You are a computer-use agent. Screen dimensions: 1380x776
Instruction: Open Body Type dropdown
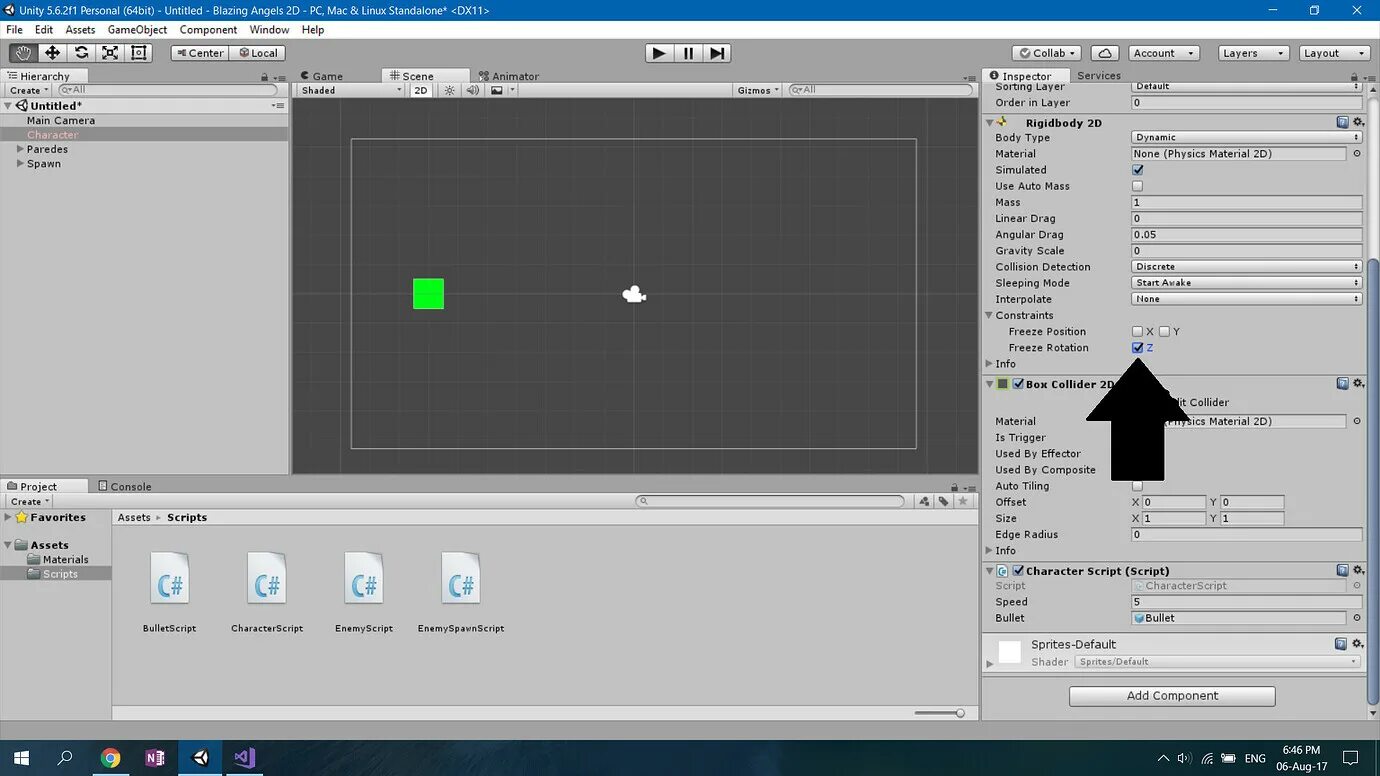[1247, 138]
